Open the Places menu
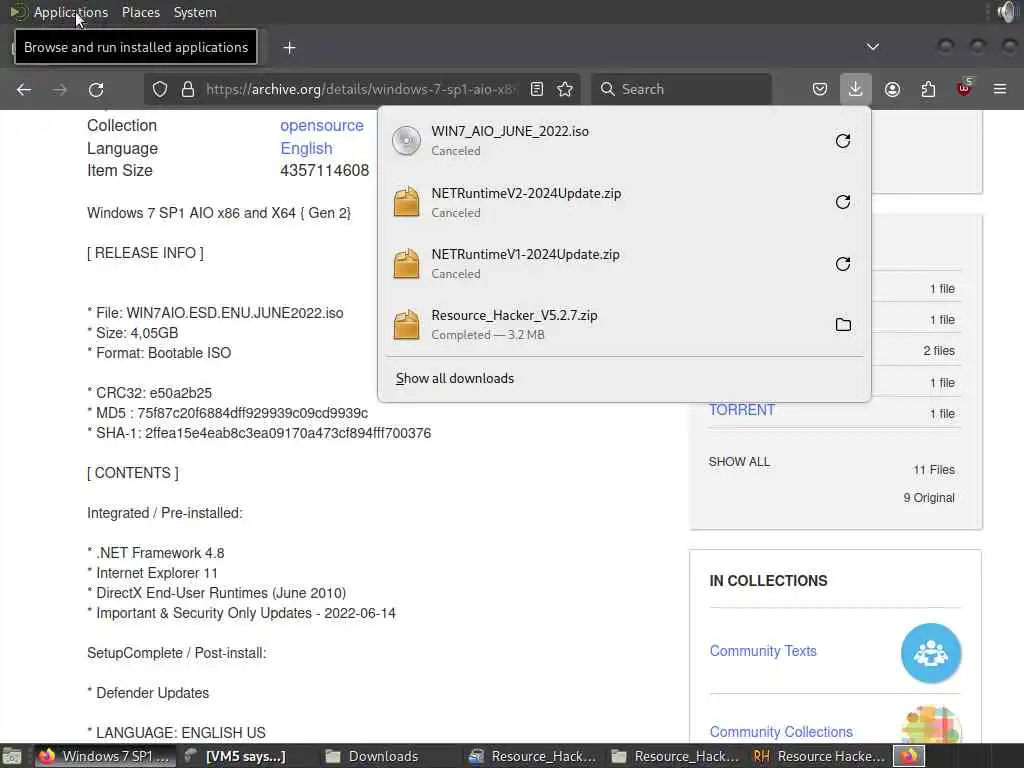The image size is (1024, 768). [140, 12]
